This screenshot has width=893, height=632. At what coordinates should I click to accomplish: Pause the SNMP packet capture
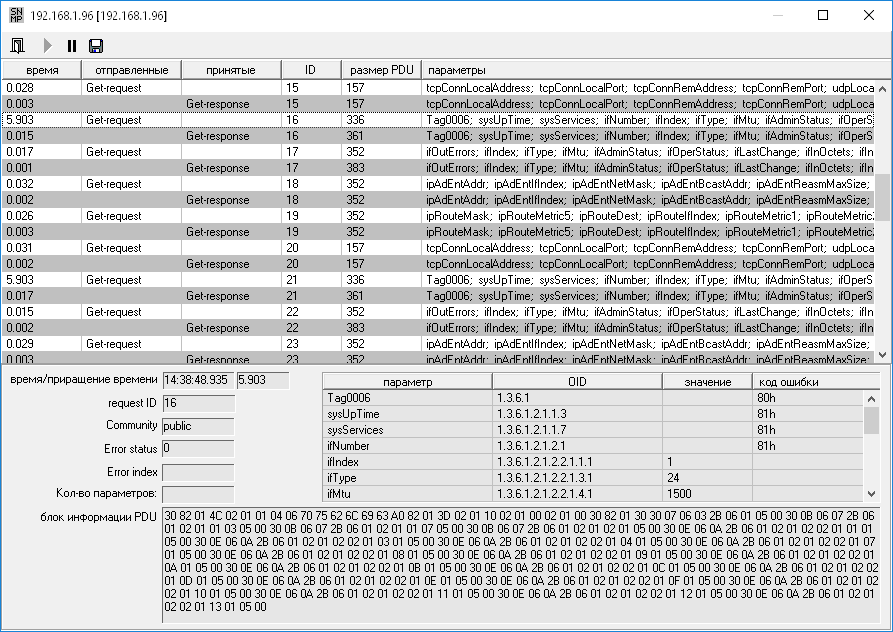point(72,46)
